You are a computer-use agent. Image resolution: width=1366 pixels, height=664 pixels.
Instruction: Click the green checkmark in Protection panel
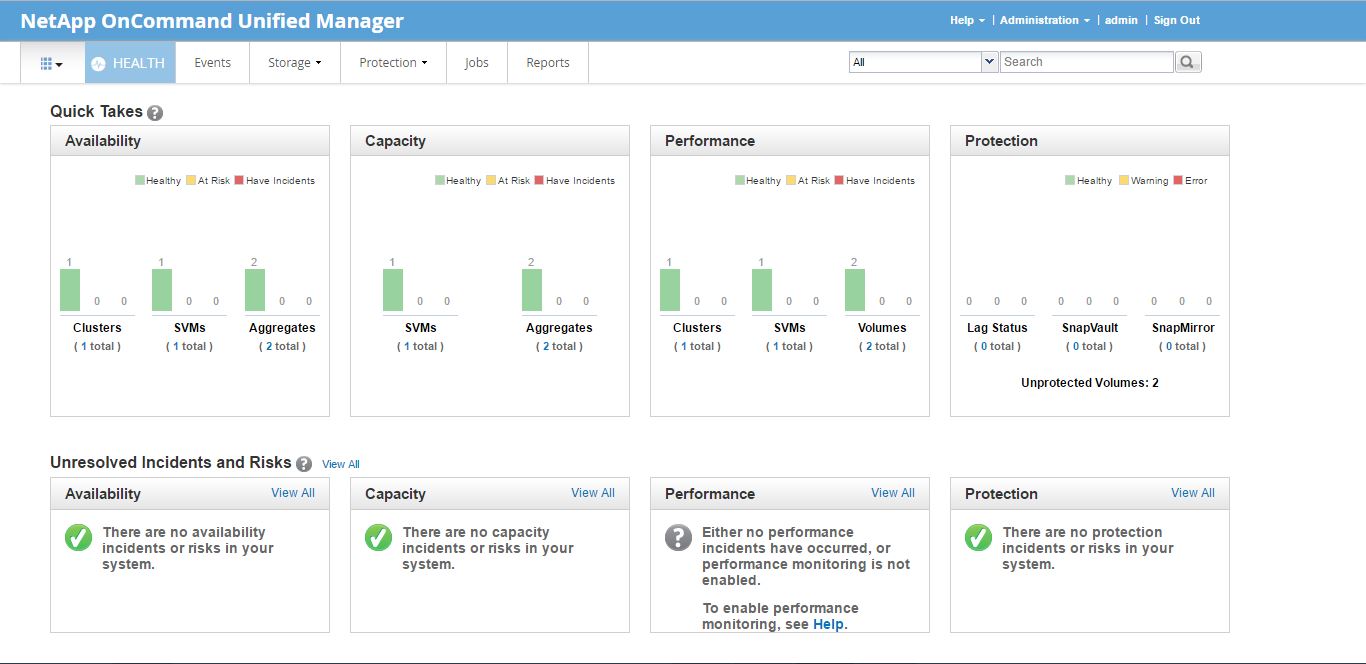pos(977,538)
